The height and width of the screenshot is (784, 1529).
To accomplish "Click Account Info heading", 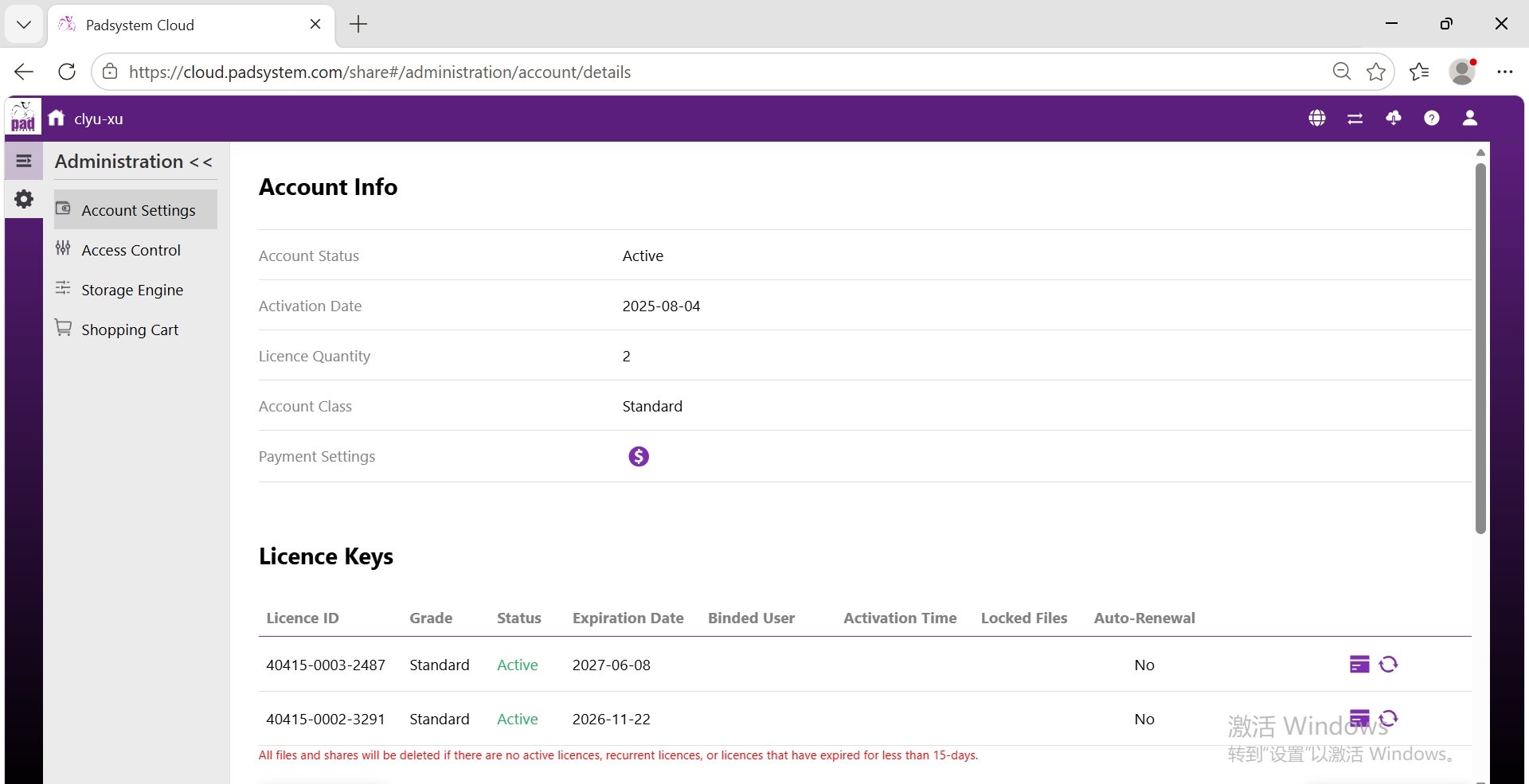I will (x=328, y=186).
